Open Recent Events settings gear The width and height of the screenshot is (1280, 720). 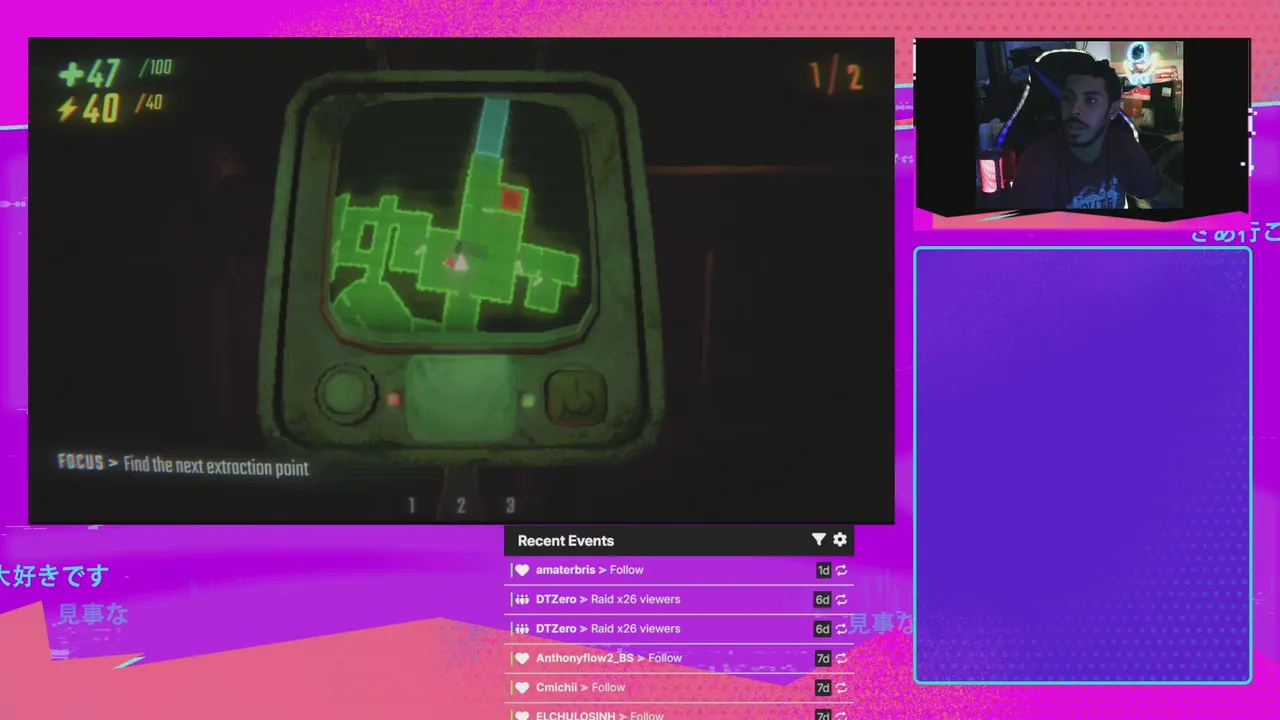(840, 540)
